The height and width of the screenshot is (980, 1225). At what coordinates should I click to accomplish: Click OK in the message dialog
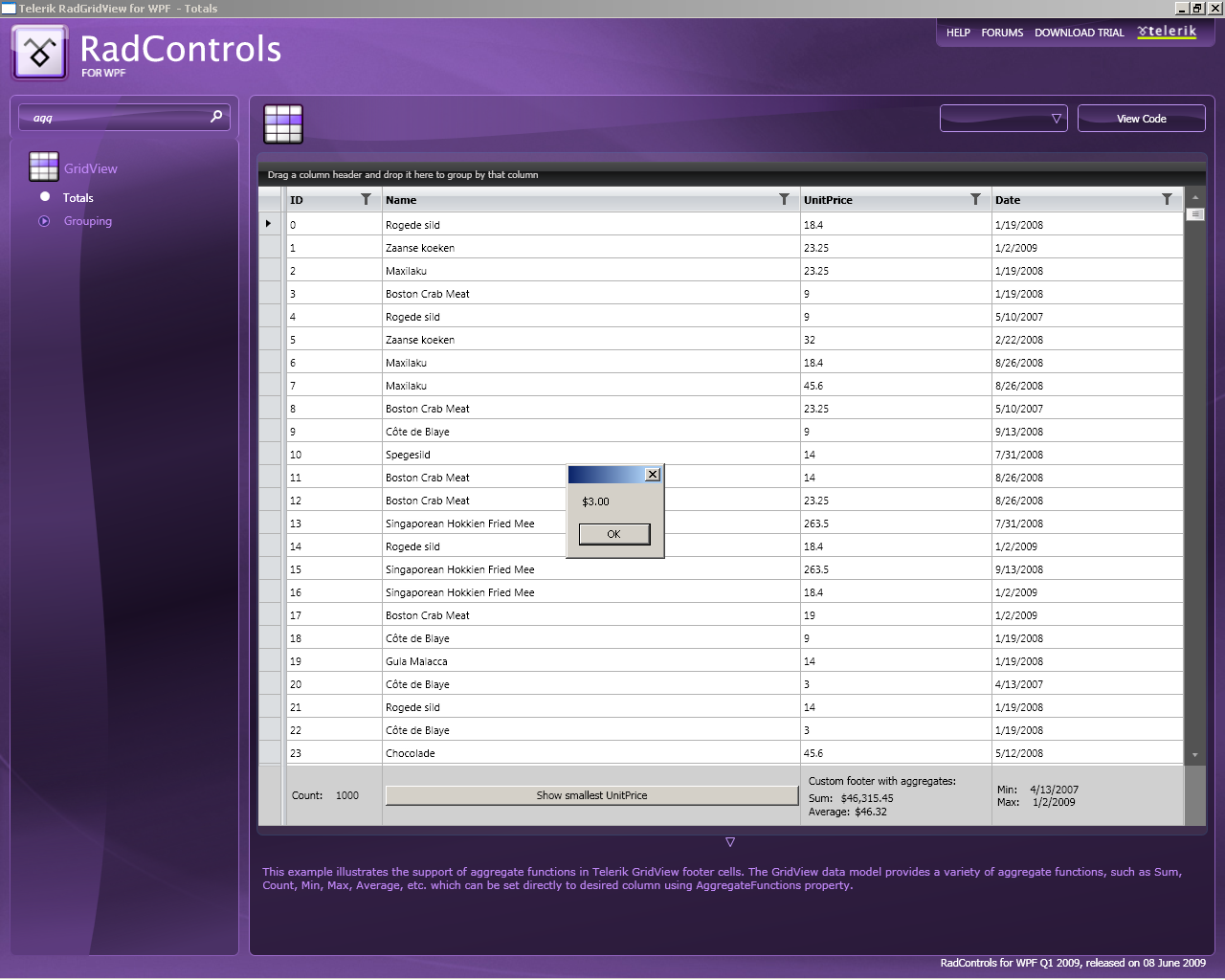614,534
